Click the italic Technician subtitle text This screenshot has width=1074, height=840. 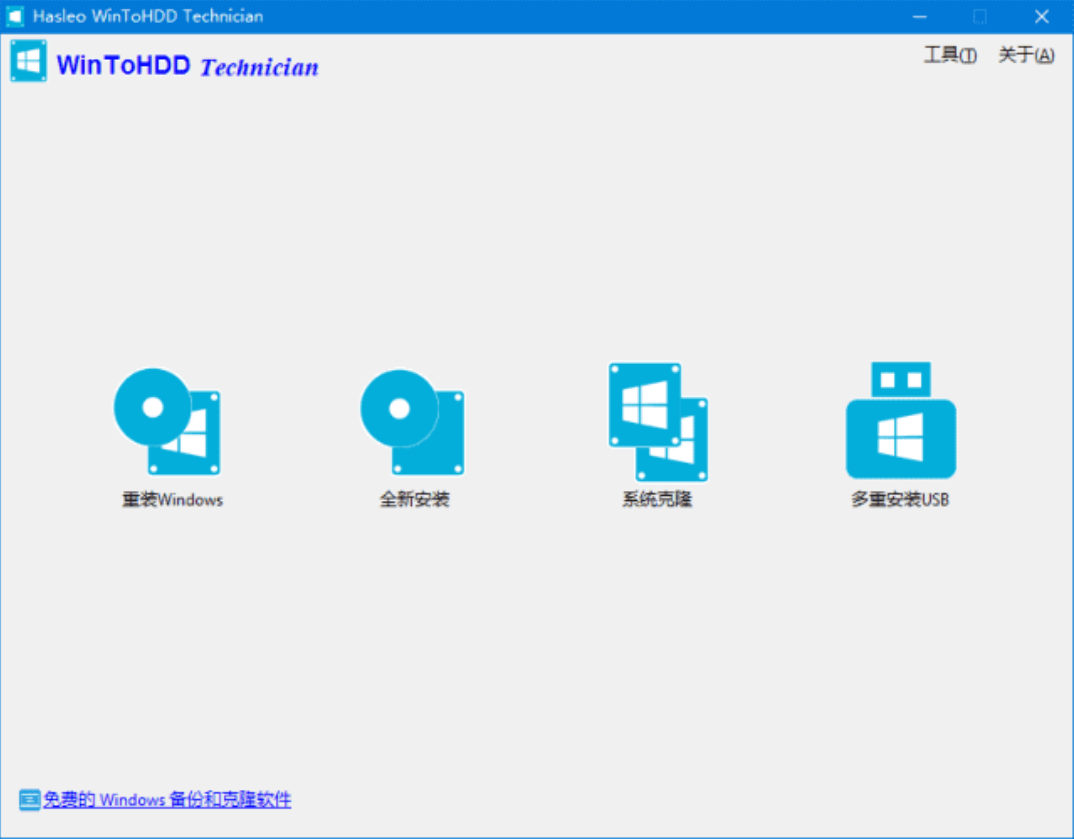[257, 67]
